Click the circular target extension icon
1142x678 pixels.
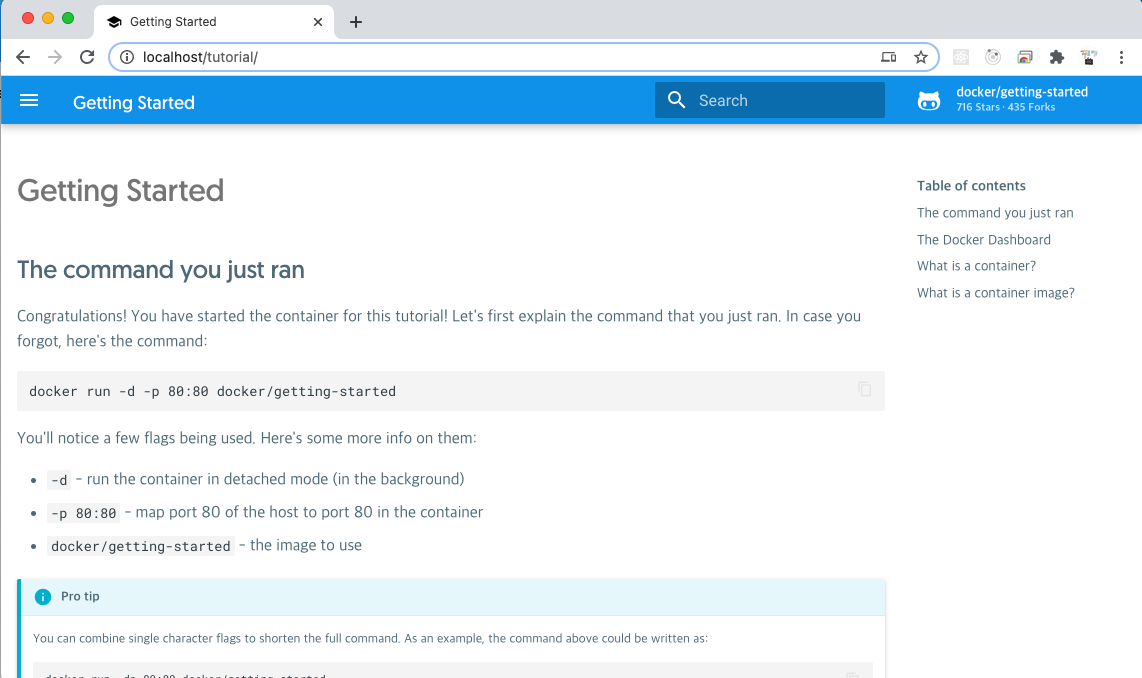(993, 57)
